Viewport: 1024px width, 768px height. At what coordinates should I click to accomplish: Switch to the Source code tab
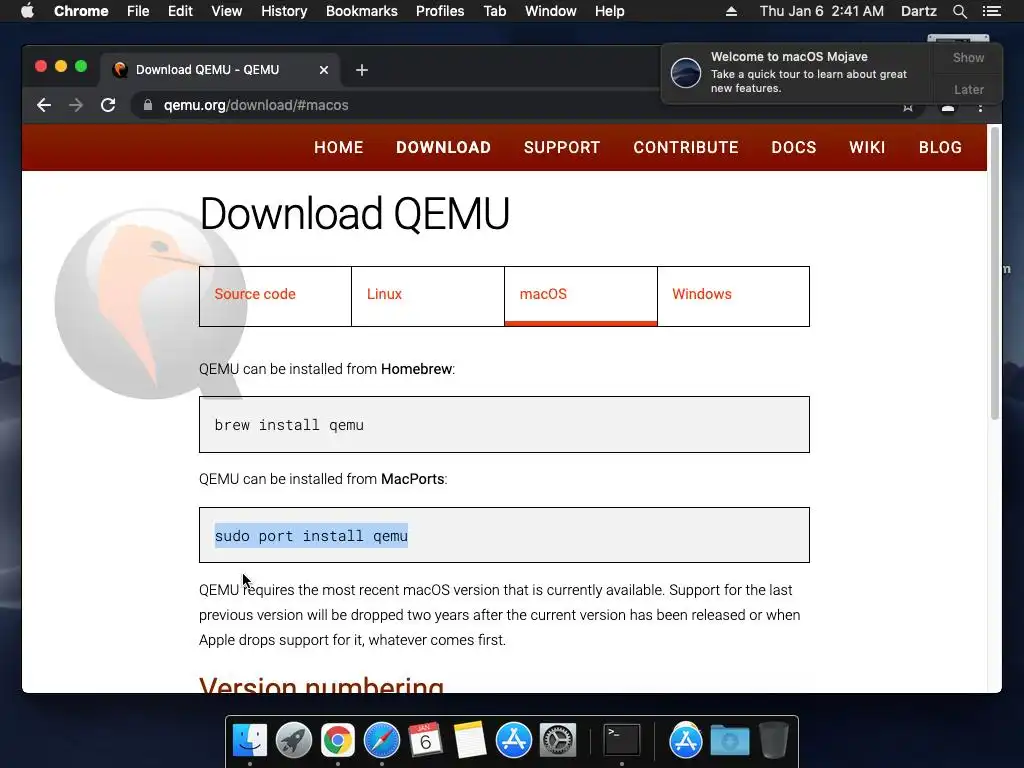(275, 296)
